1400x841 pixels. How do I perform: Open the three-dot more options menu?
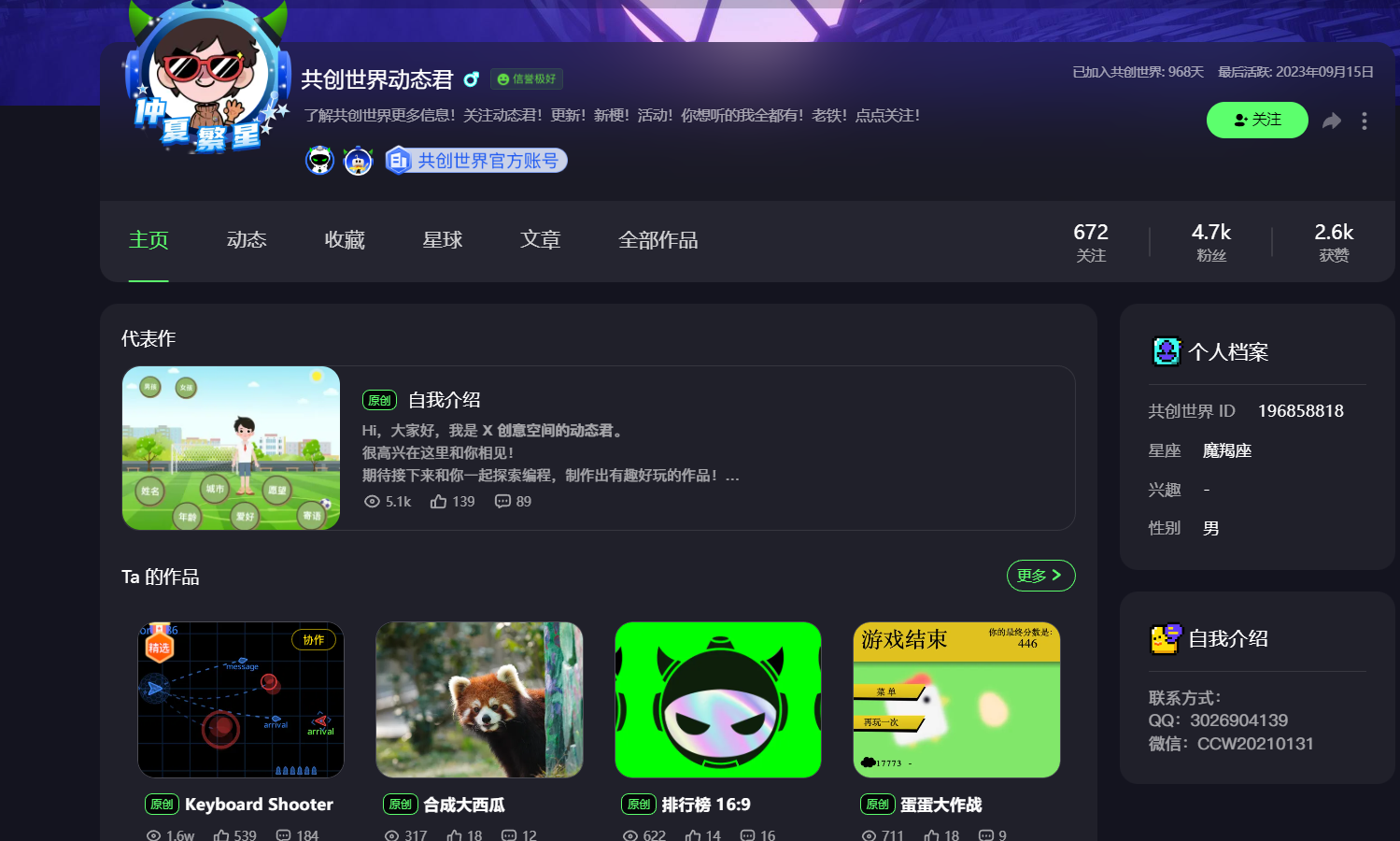point(1365,121)
